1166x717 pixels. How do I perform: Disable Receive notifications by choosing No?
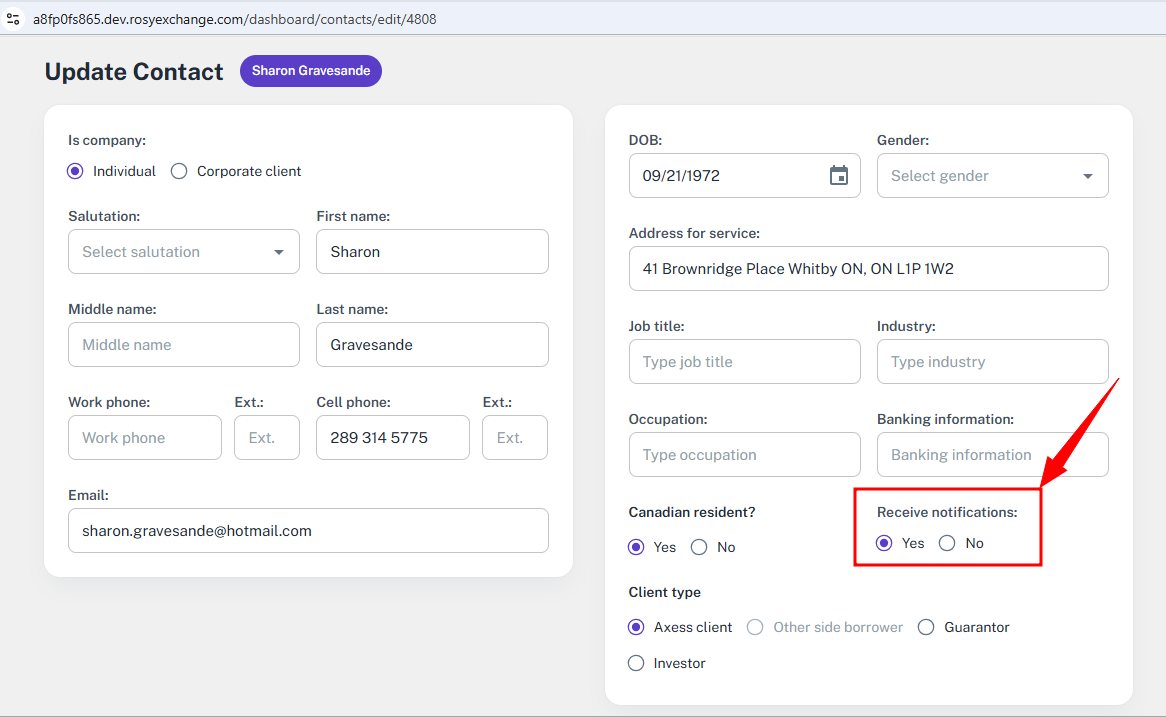tap(947, 543)
